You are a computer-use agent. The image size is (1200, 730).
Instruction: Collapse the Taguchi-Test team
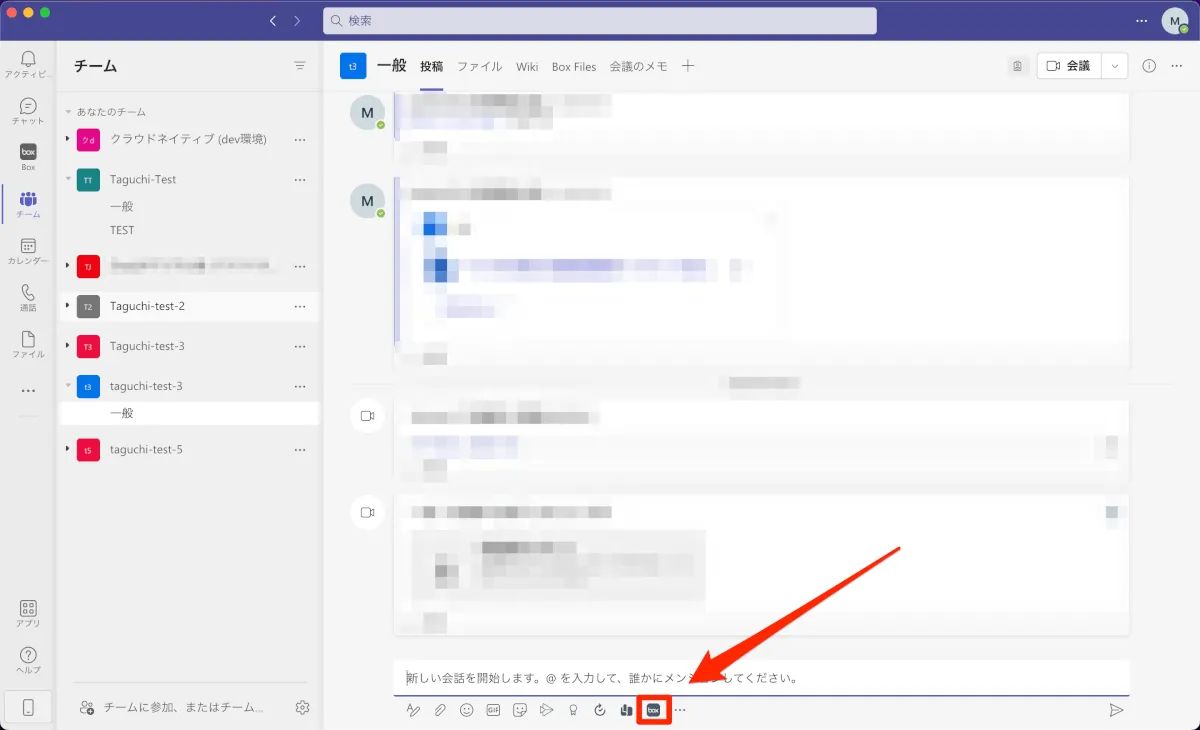(x=67, y=179)
